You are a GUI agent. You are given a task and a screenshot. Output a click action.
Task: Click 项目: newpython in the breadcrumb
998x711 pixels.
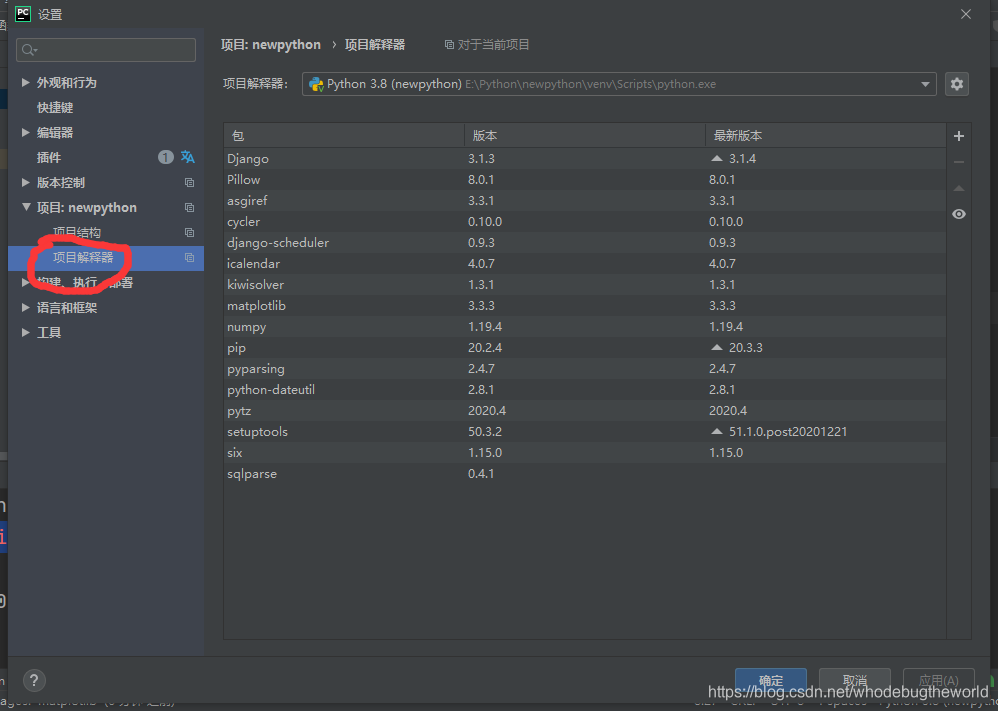click(x=271, y=45)
